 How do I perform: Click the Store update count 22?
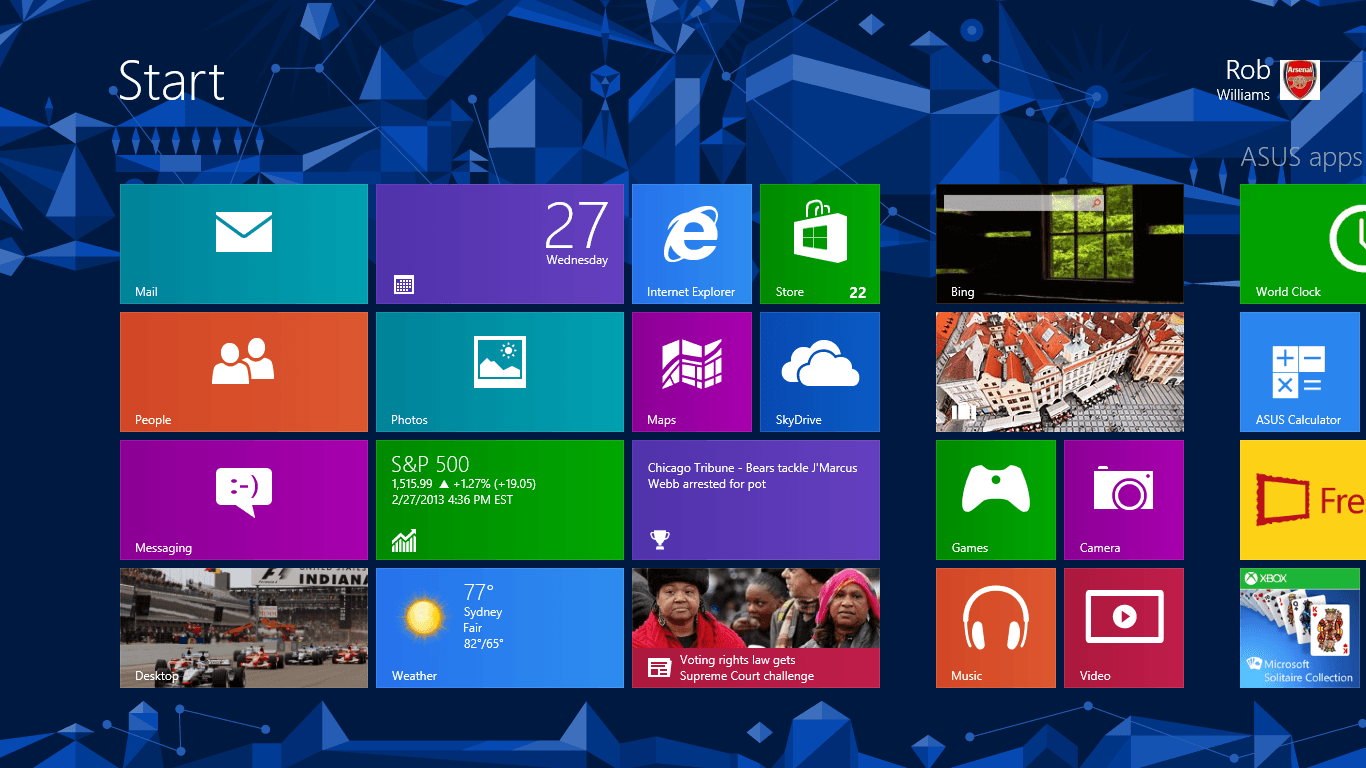coord(857,292)
